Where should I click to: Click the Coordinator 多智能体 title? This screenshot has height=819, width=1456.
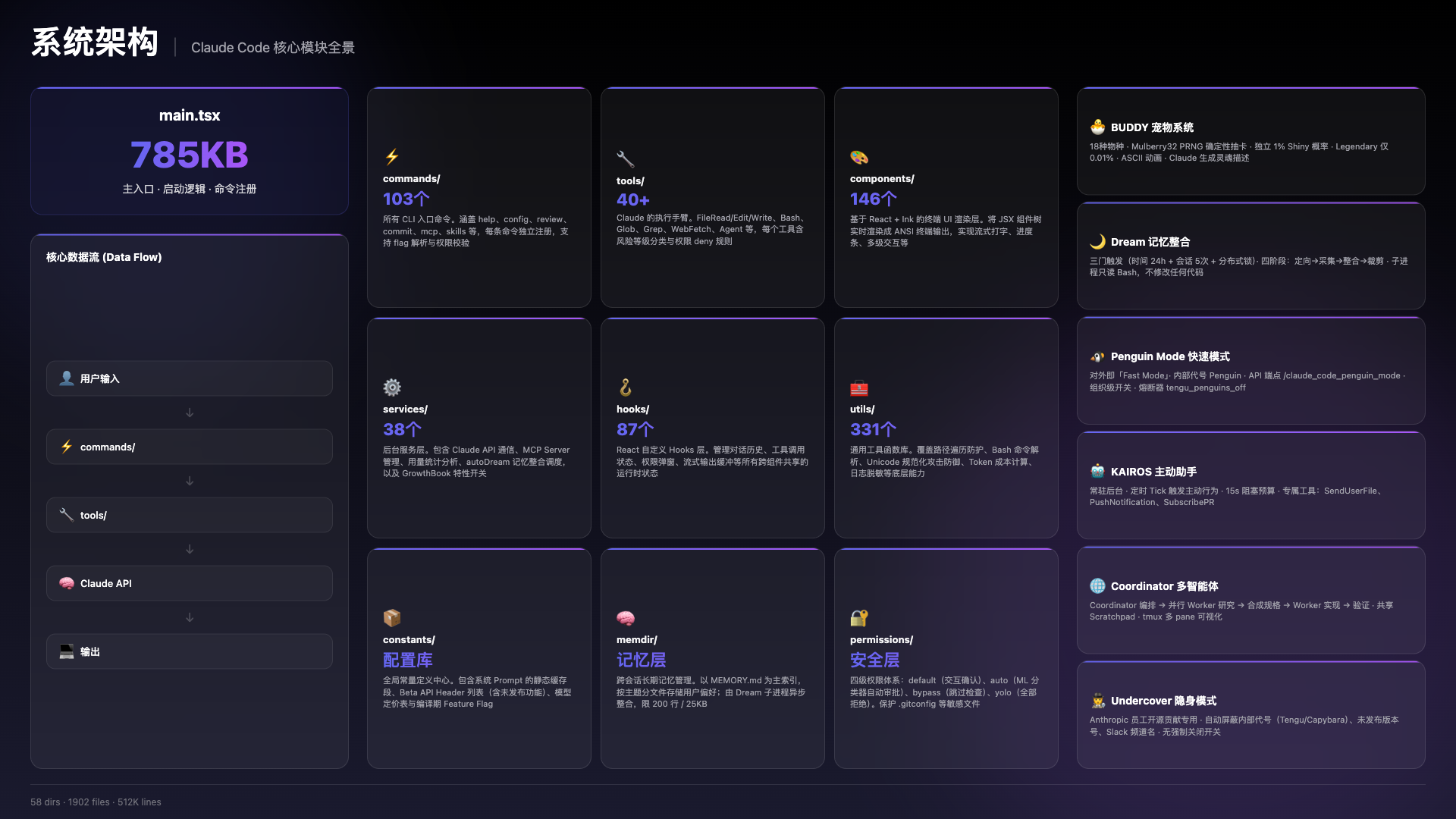pyautogui.click(x=1165, y=586)
